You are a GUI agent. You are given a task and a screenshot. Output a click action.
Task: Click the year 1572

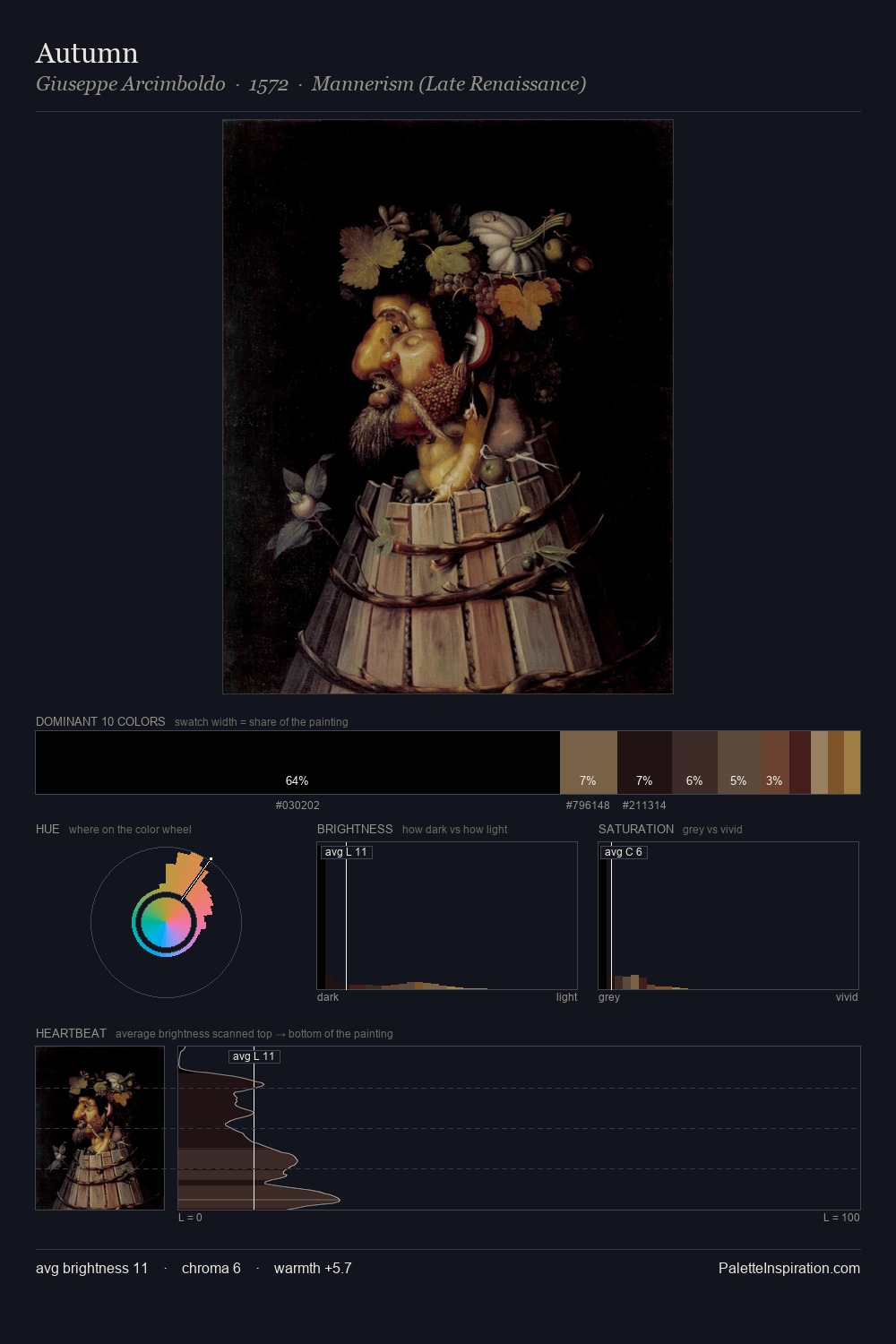pyautogui.click(x=269, y=84)
